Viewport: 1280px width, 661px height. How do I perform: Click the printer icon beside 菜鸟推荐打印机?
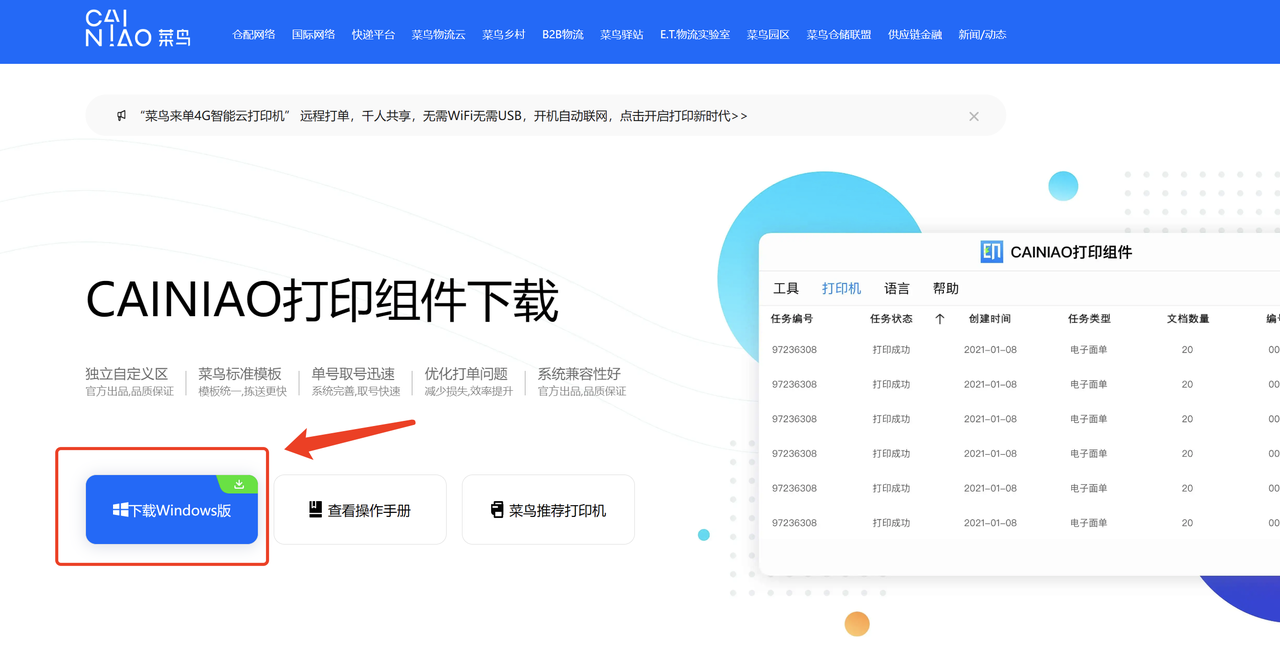pyautogui.click(x=496, y=509)
